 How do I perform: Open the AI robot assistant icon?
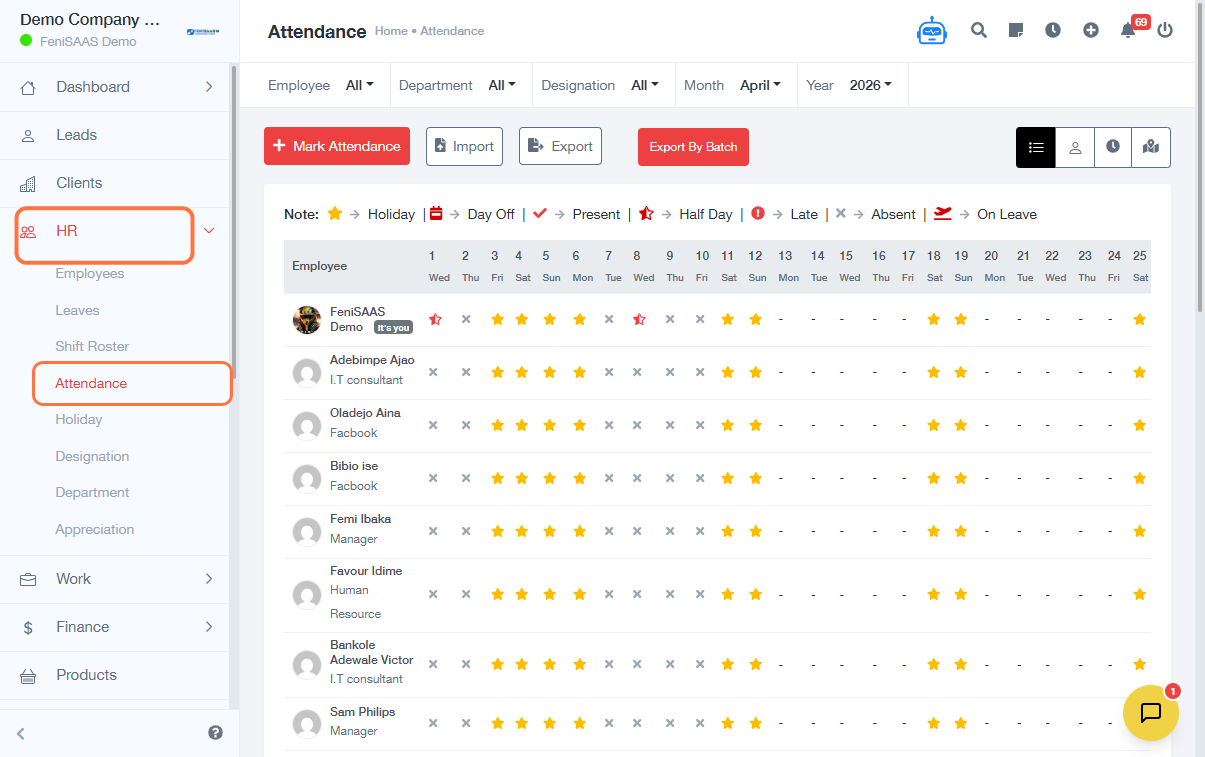click(x=931, y=31)
